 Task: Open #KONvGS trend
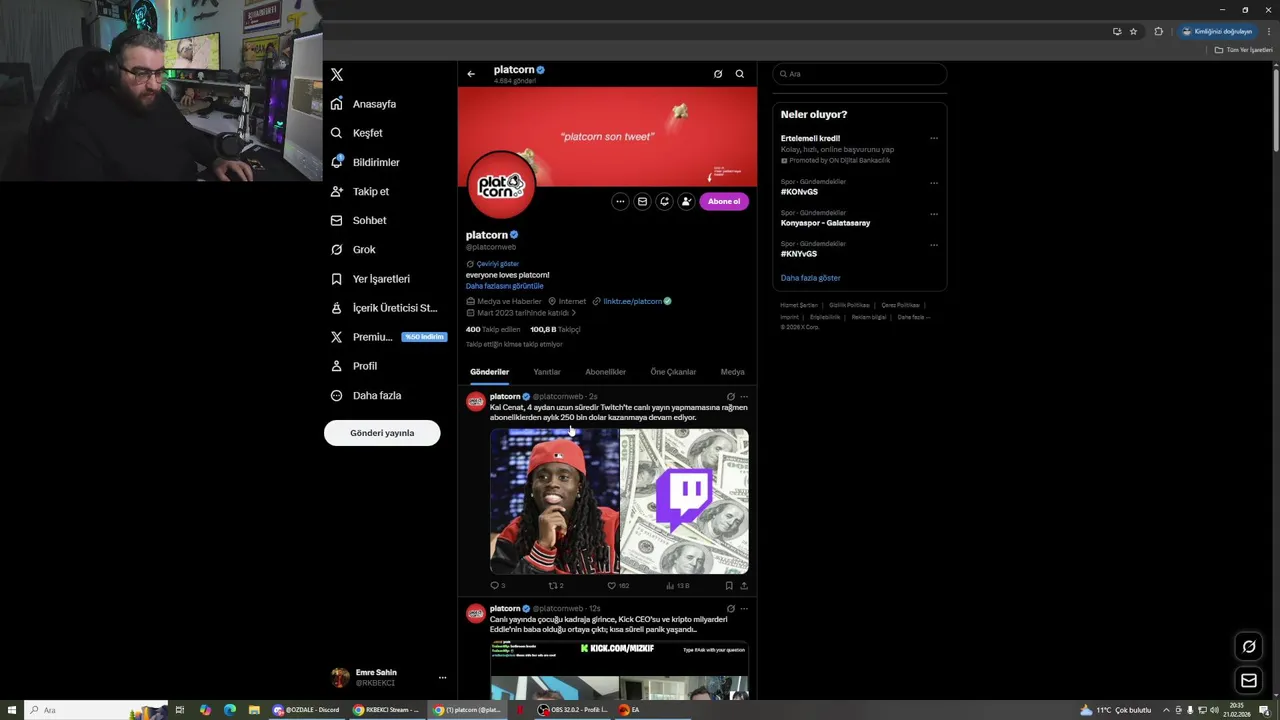[799, 192]
